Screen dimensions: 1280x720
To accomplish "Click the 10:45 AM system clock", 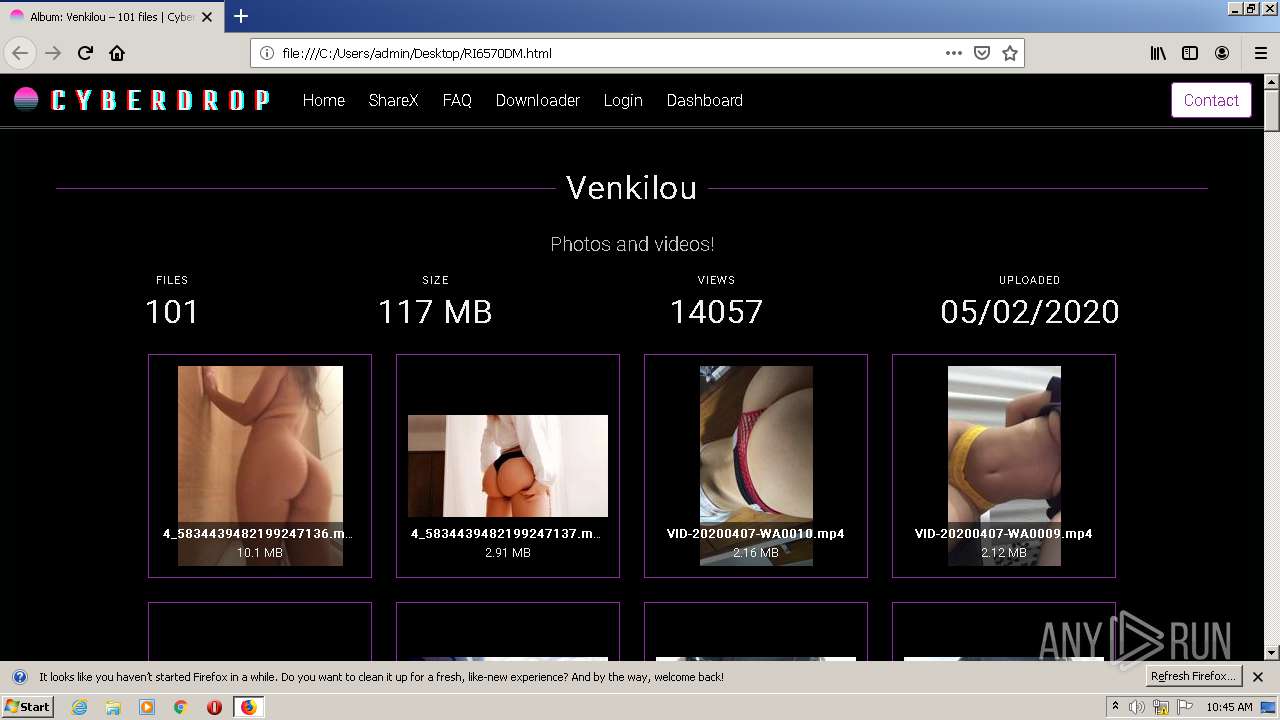I will coord(1229,707).
